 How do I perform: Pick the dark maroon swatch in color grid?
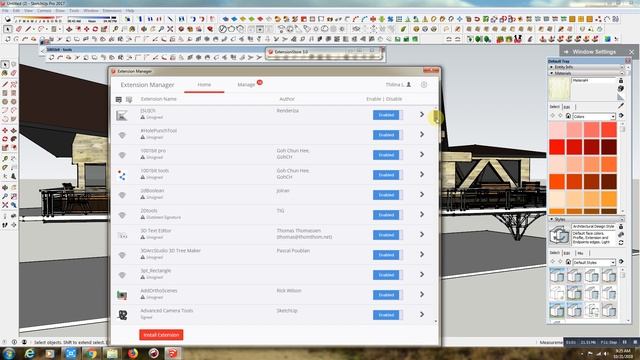pyautogui.click(x=609, y=147)
